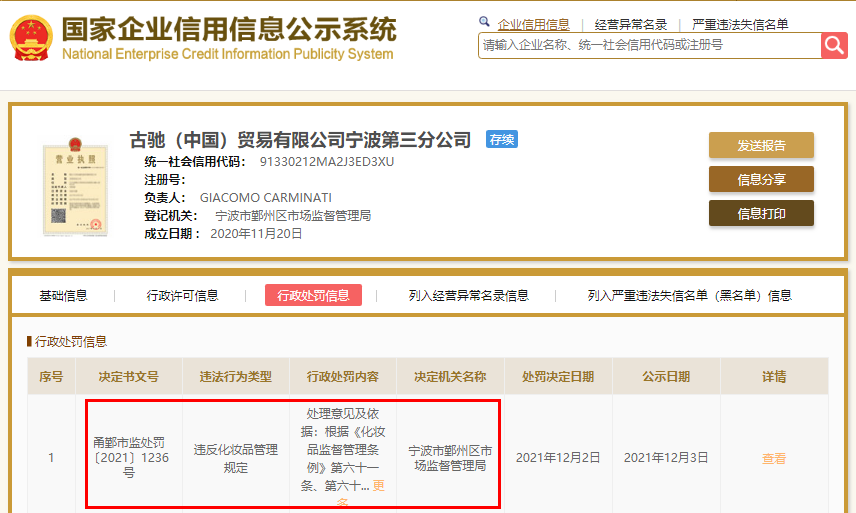The image size is (856, 513).
Task: Open 查看 details for penalty record 1
Action: pos(774,458)
